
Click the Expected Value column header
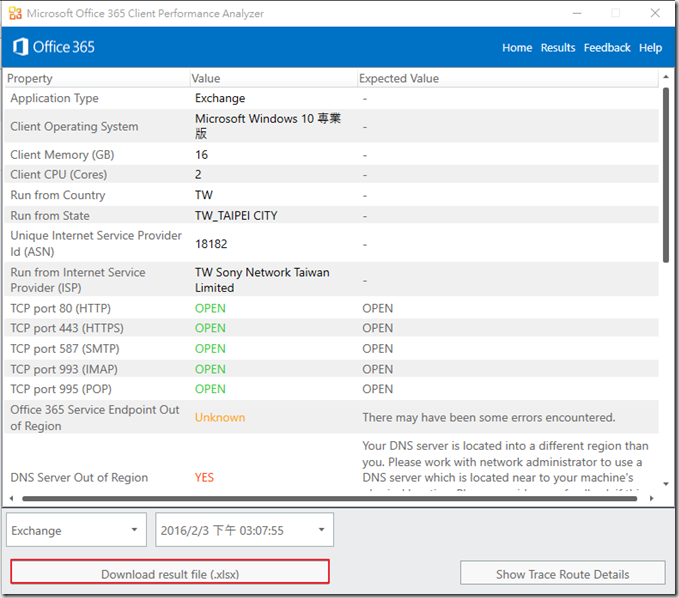click(x=398, y=78)
